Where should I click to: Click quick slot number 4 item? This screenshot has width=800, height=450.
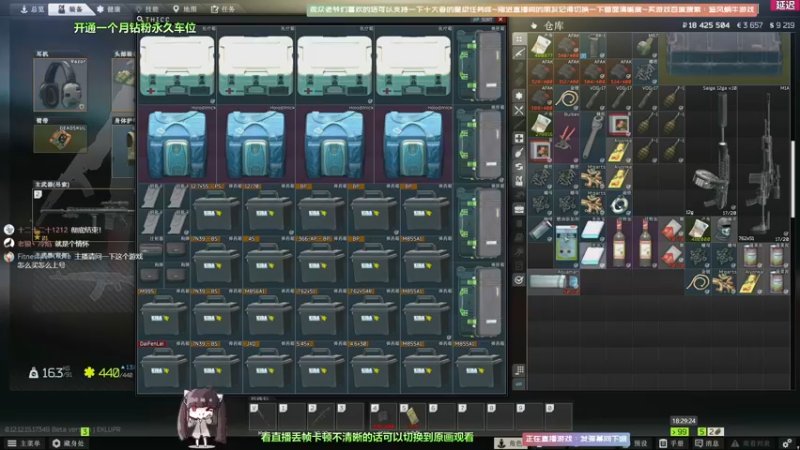(383, 416)
